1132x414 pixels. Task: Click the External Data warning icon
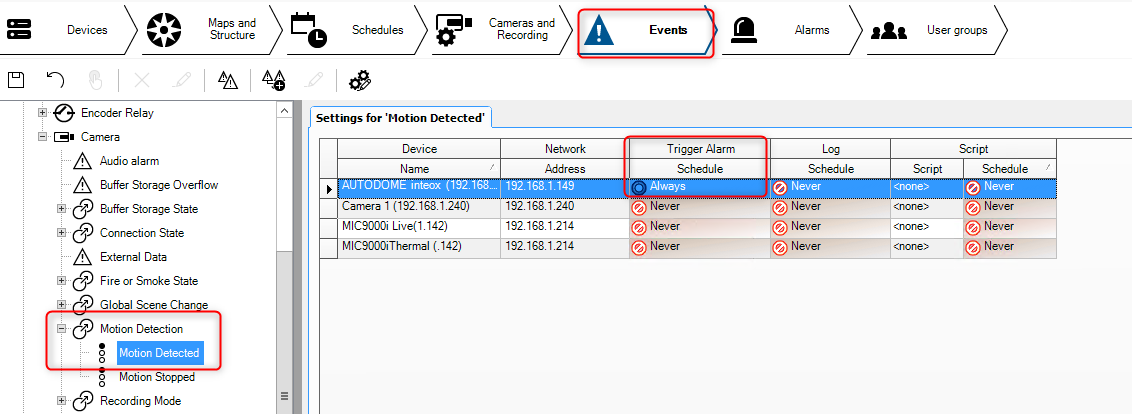coord(84,256)
